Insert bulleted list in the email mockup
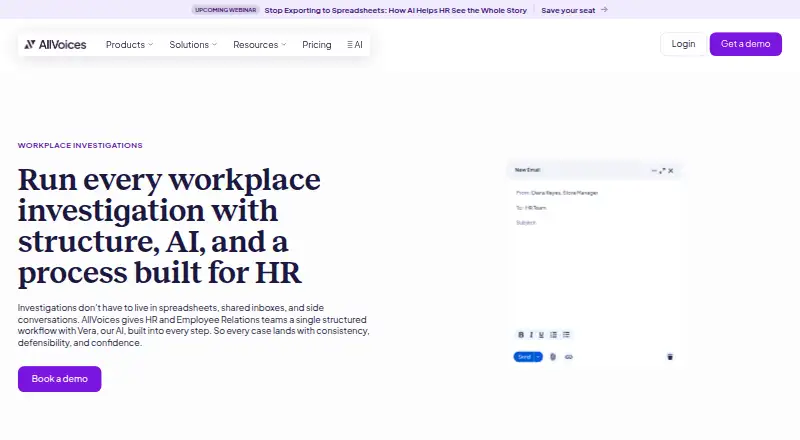 [566, 335]
